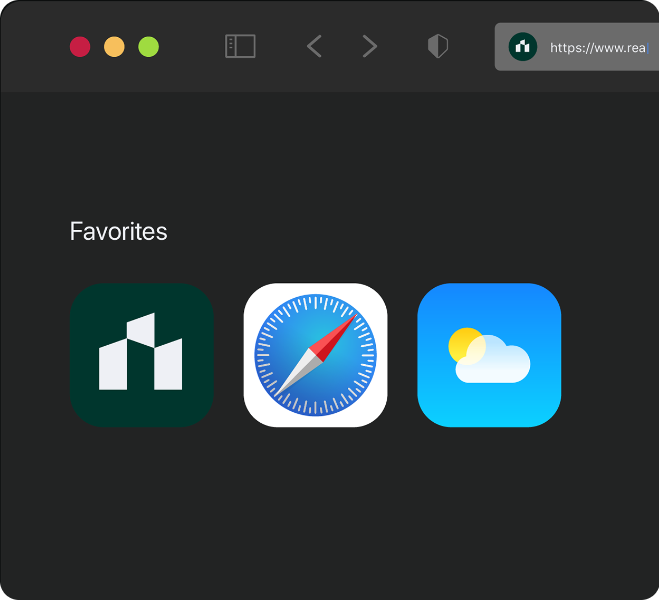The width and height of the screenshot is (660, 600).
Task: Close the window with the red button
Action: [x=80, y=47]
